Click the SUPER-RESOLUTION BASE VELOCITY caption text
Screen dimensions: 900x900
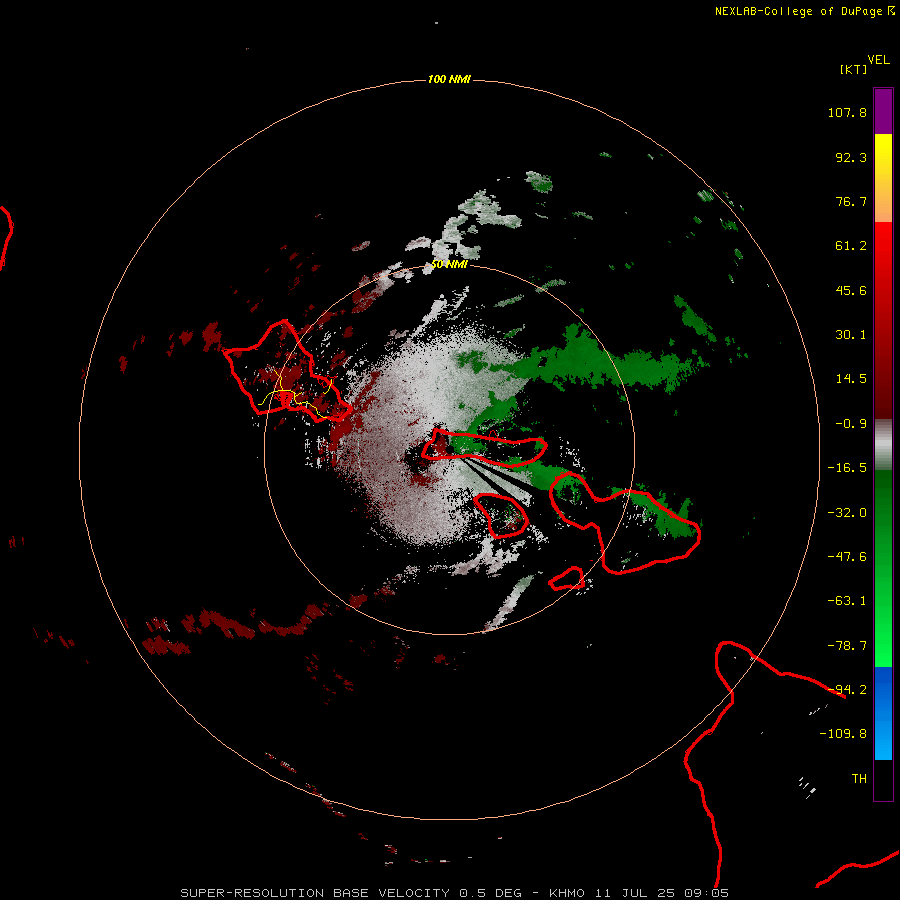pyautogui.click(x=315, y=893)
